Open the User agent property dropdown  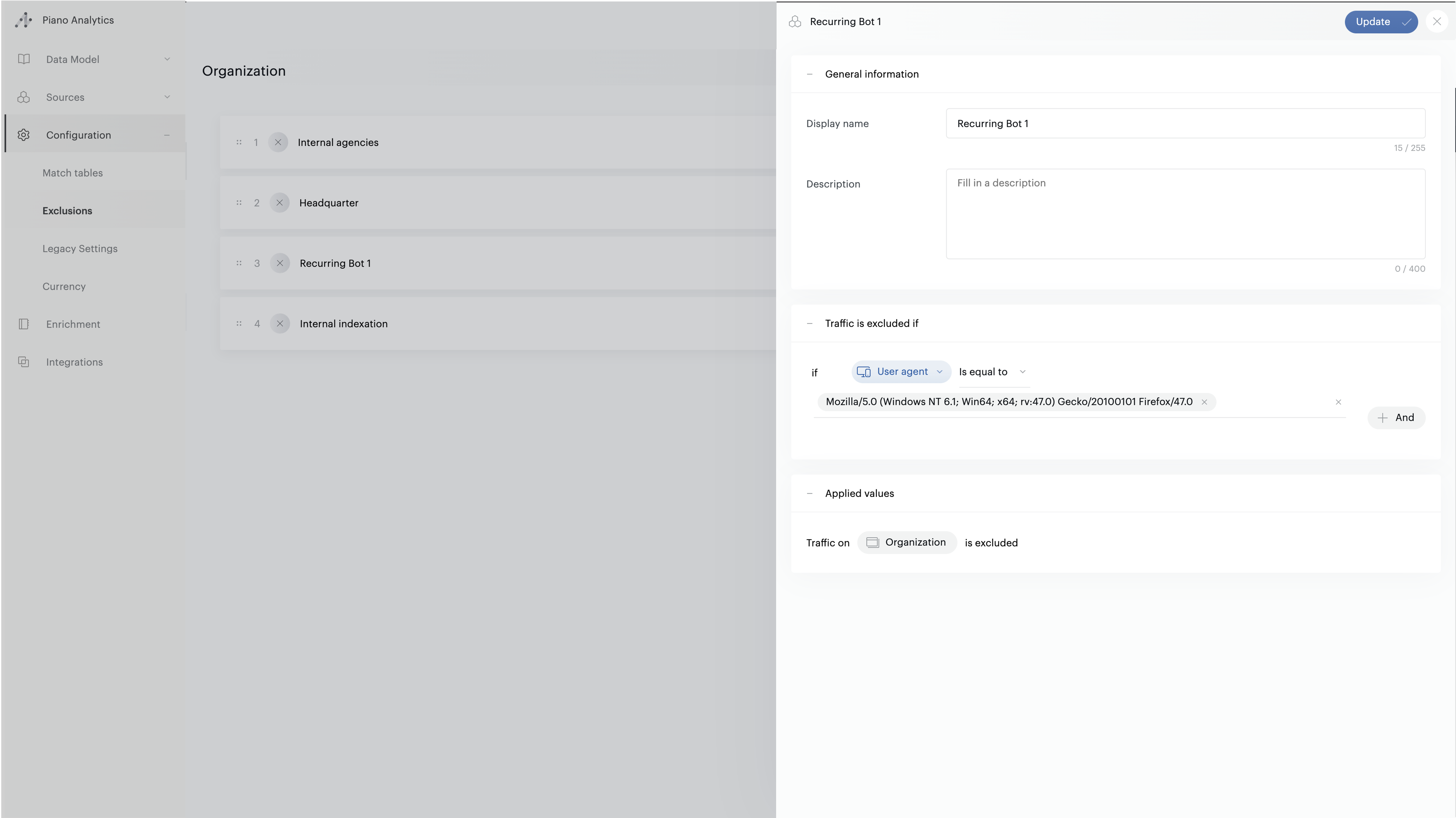(x=901, y=372)
